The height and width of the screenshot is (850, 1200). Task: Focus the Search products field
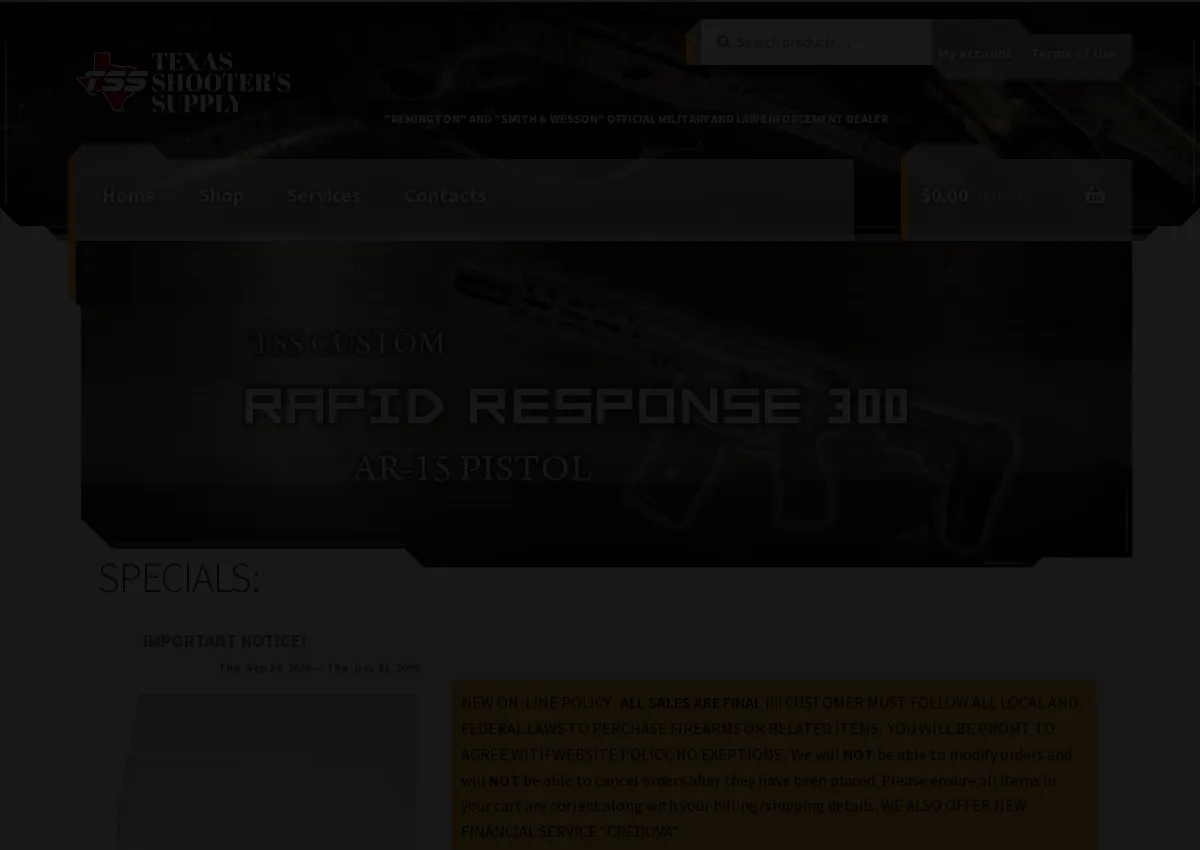point(816,42)
